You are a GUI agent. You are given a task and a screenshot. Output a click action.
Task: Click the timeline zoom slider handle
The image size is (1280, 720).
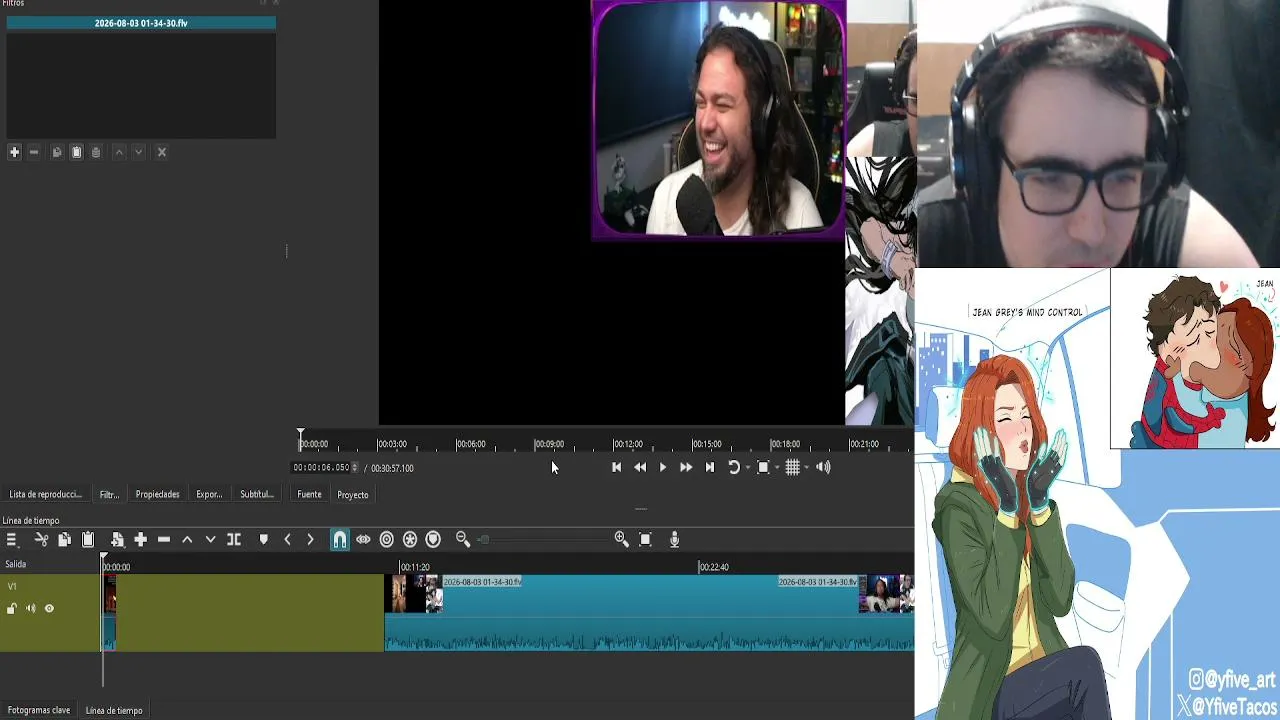point(484,540)
